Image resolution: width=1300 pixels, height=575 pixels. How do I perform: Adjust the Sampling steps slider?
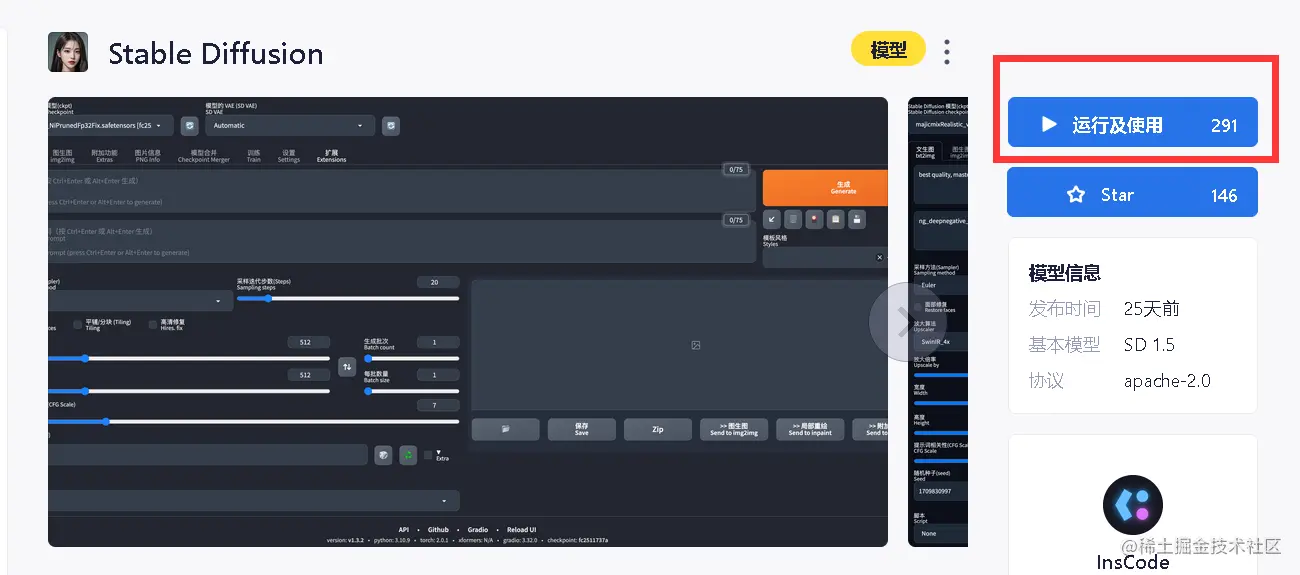tap(348, 298)
